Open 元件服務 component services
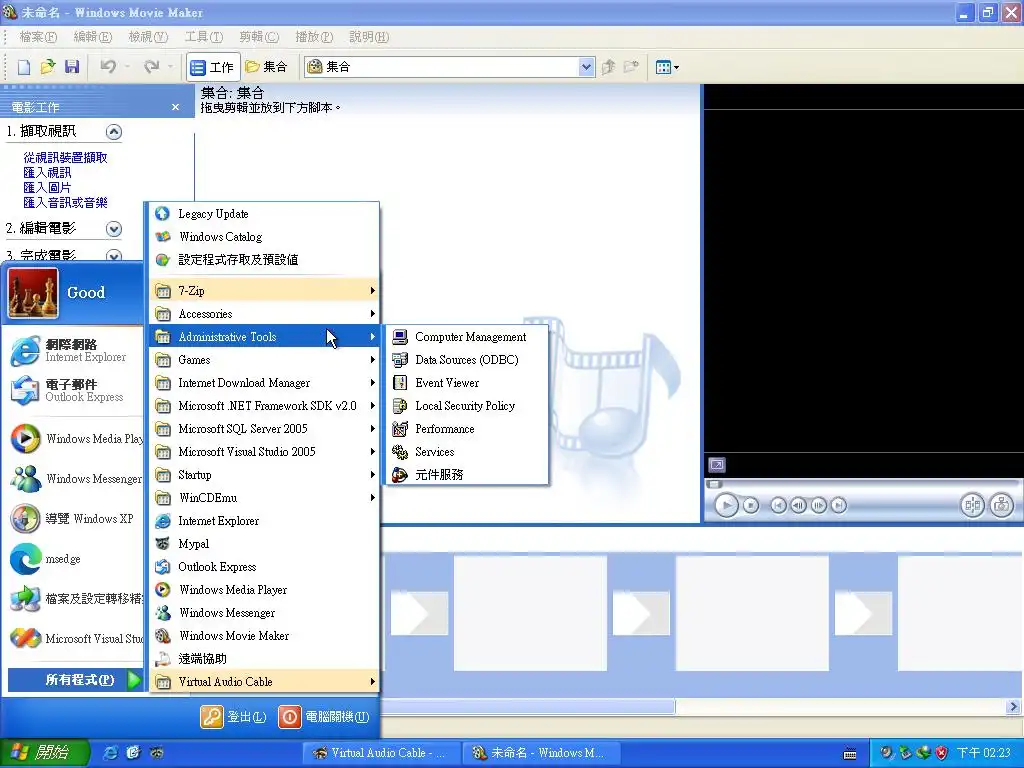 (x=467, y=475)
